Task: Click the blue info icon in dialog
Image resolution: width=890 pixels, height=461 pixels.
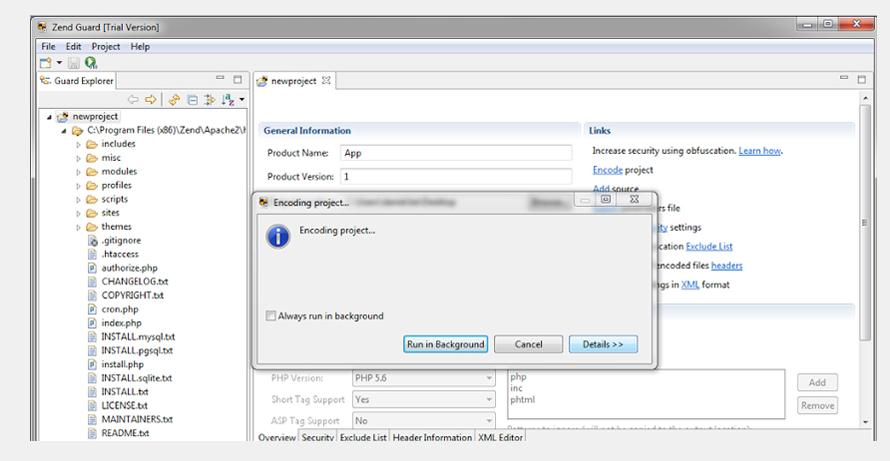Action: (x=278, y=236)
